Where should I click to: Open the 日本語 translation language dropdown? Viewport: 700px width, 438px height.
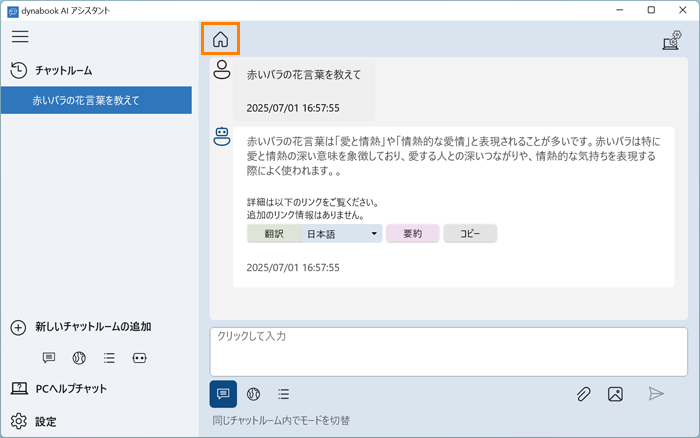[x=342, y=234]
